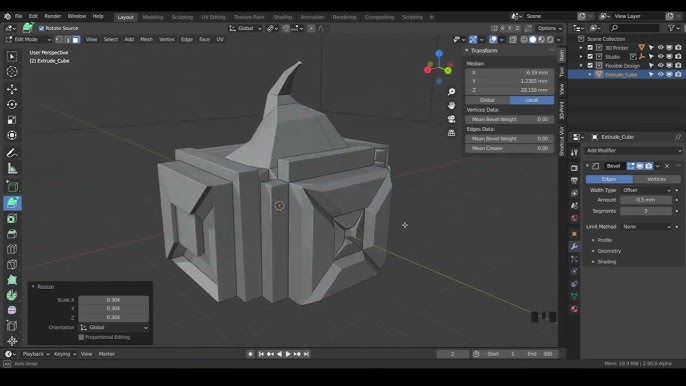Open the Width Type Offset dropdown
This screenshot has height=386, width=686.
click(x=646, y=190)
